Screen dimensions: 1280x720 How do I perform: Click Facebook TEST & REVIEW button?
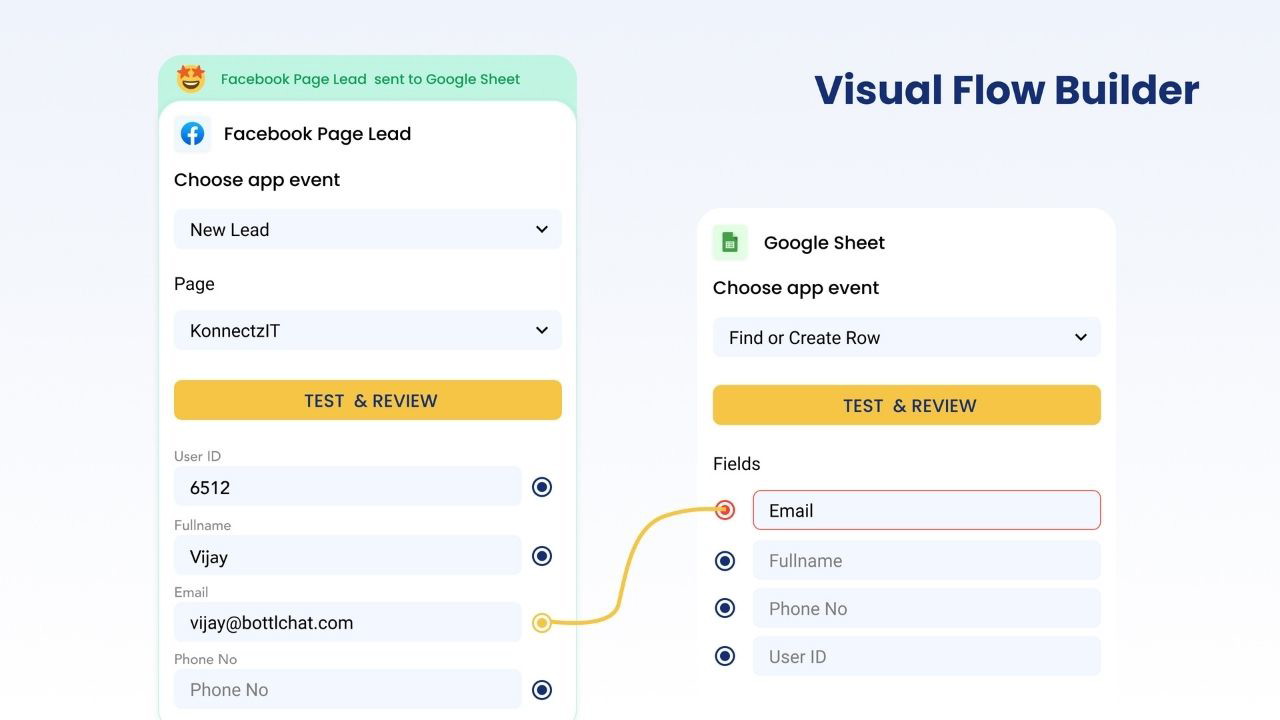click(368, 400)
